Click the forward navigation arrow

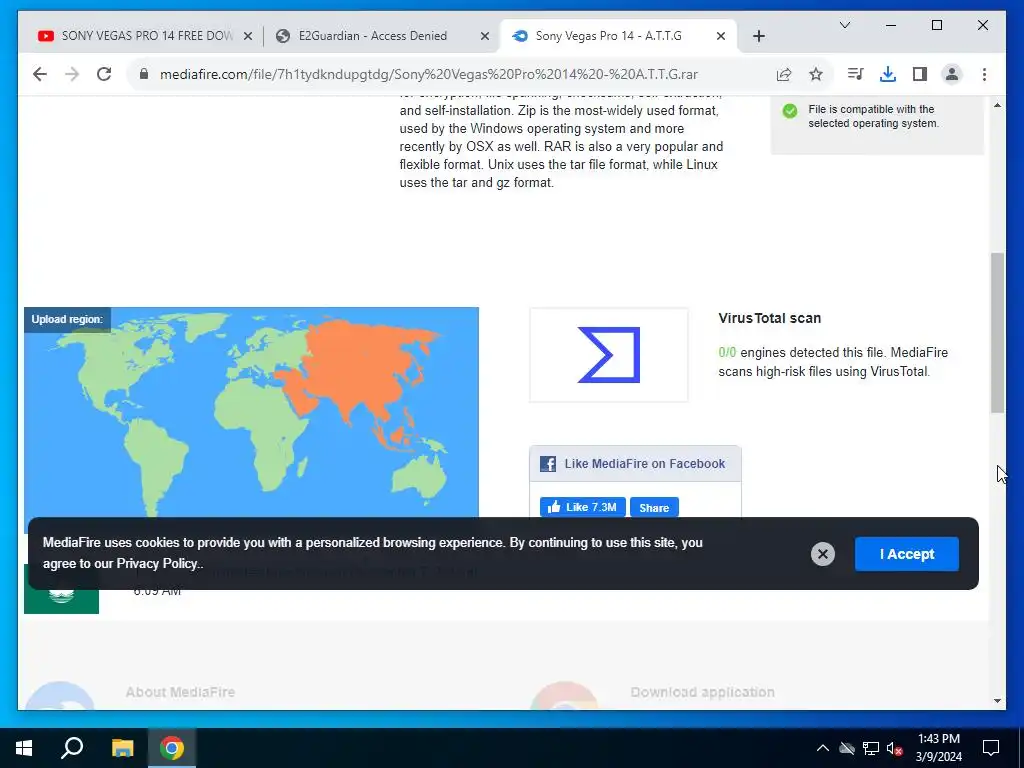[x=72, y=74]
